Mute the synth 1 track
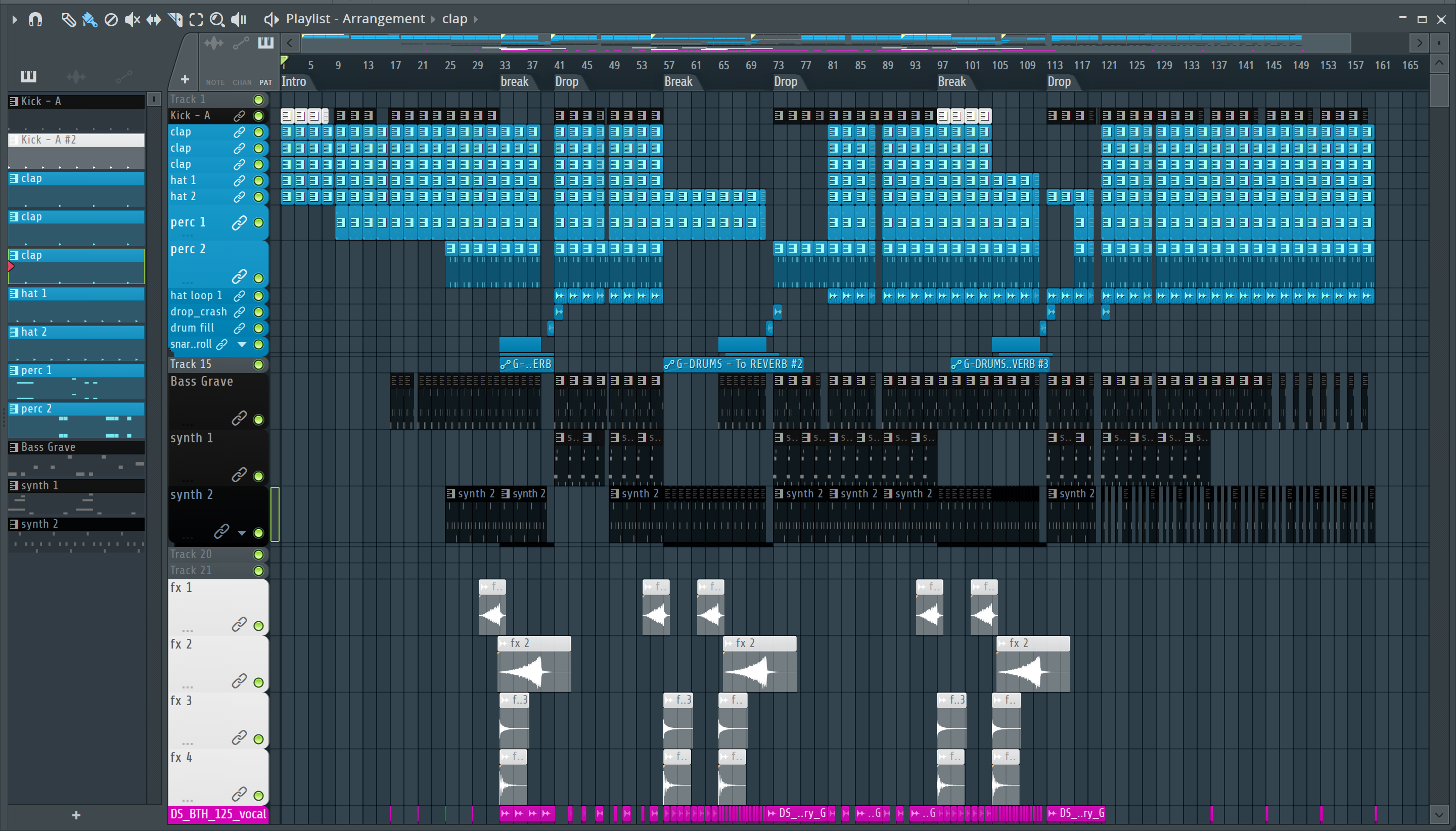This screenshot has width=1456, height=831. tap(258, 476)
